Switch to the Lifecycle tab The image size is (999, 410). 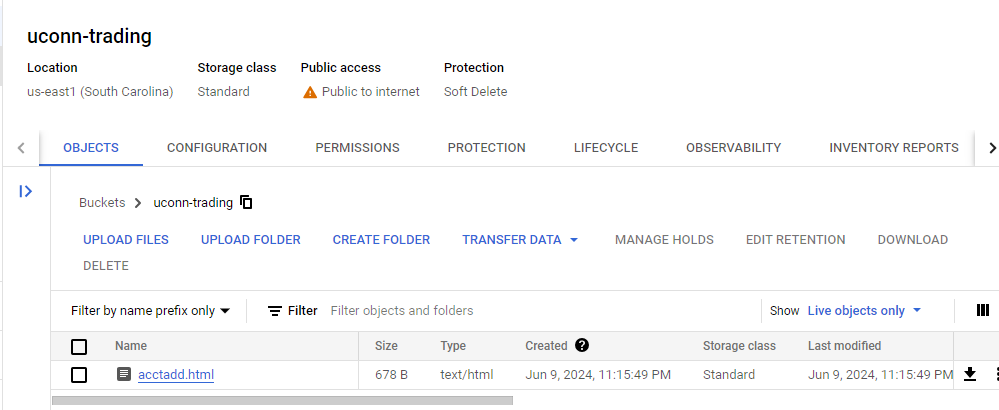pyautogui.click(x=606, y=148)
